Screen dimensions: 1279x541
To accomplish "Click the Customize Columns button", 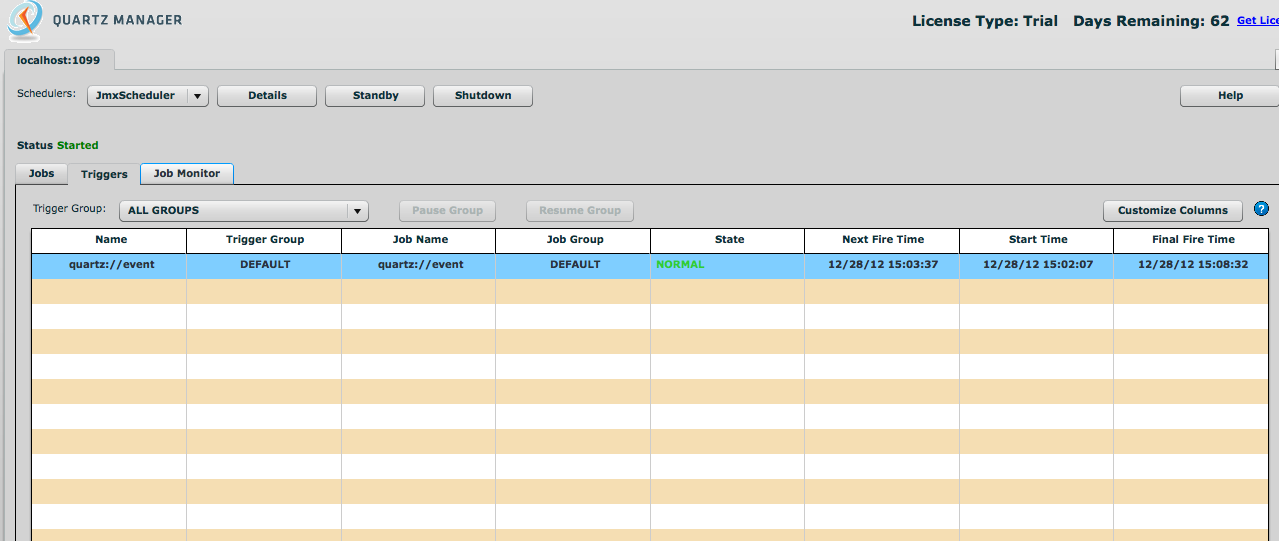I will [x=1173, y=211].
